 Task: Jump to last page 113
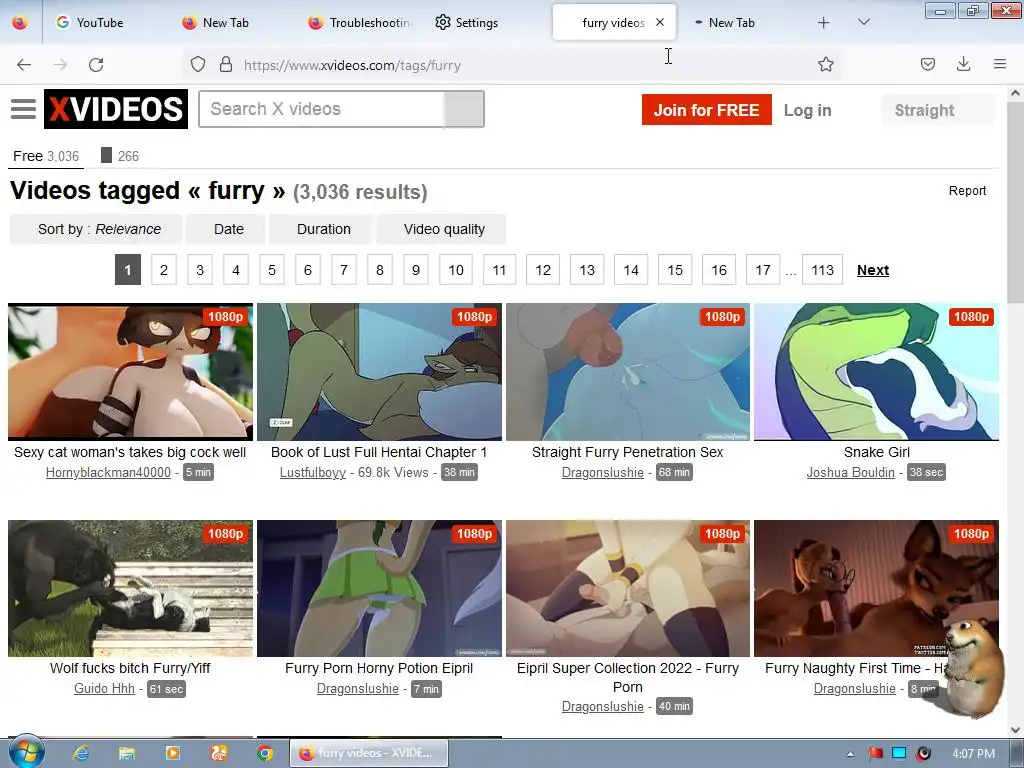click(x=822, y=270)
